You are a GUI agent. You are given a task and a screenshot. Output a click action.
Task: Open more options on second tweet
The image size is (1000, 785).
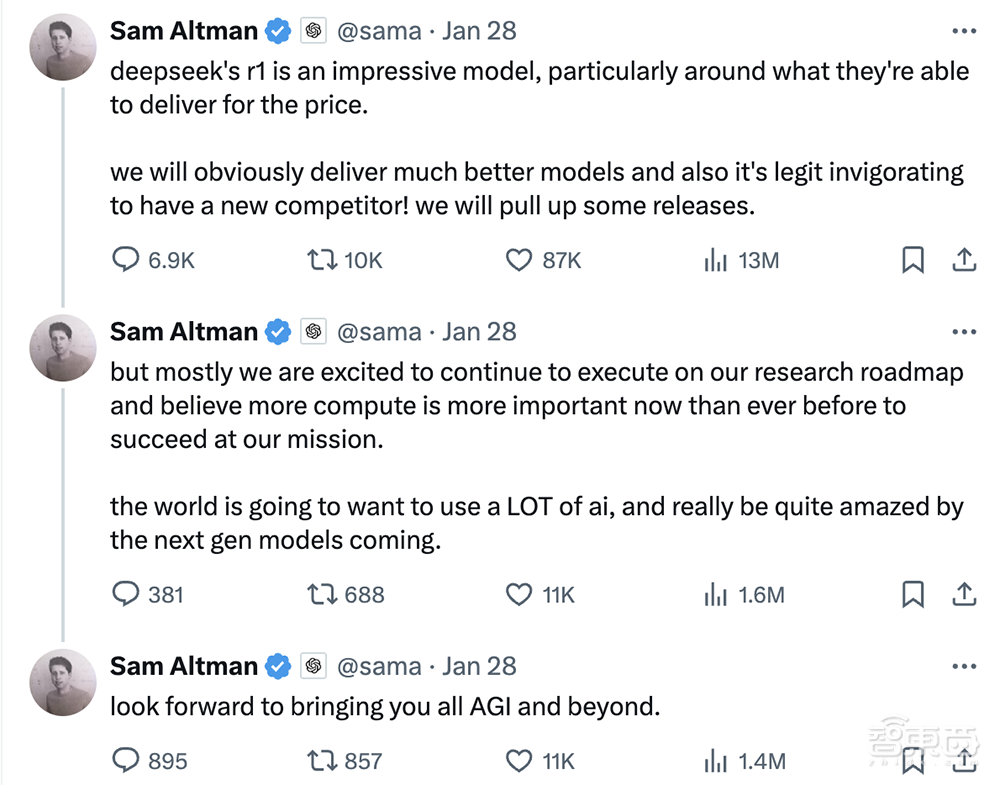[x=963, y=332]
